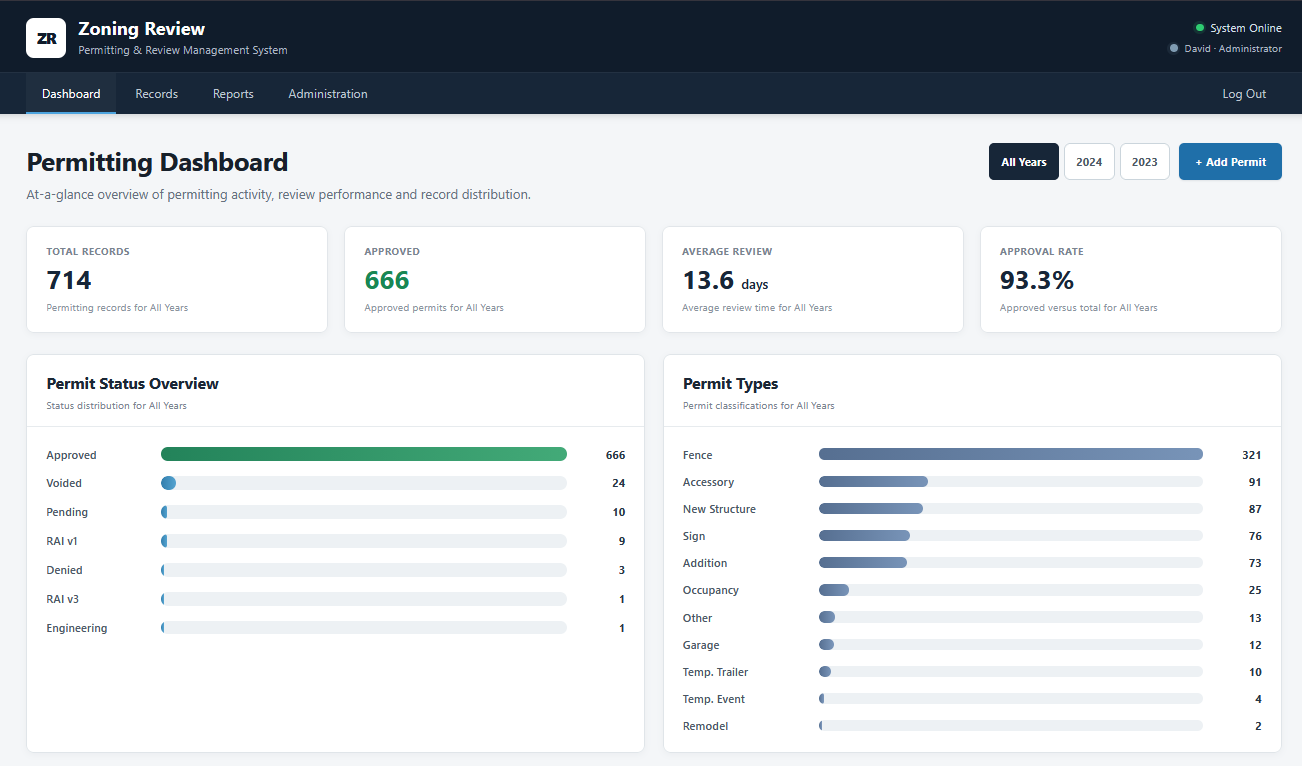Click the Addition count 73

(1255, 563)
